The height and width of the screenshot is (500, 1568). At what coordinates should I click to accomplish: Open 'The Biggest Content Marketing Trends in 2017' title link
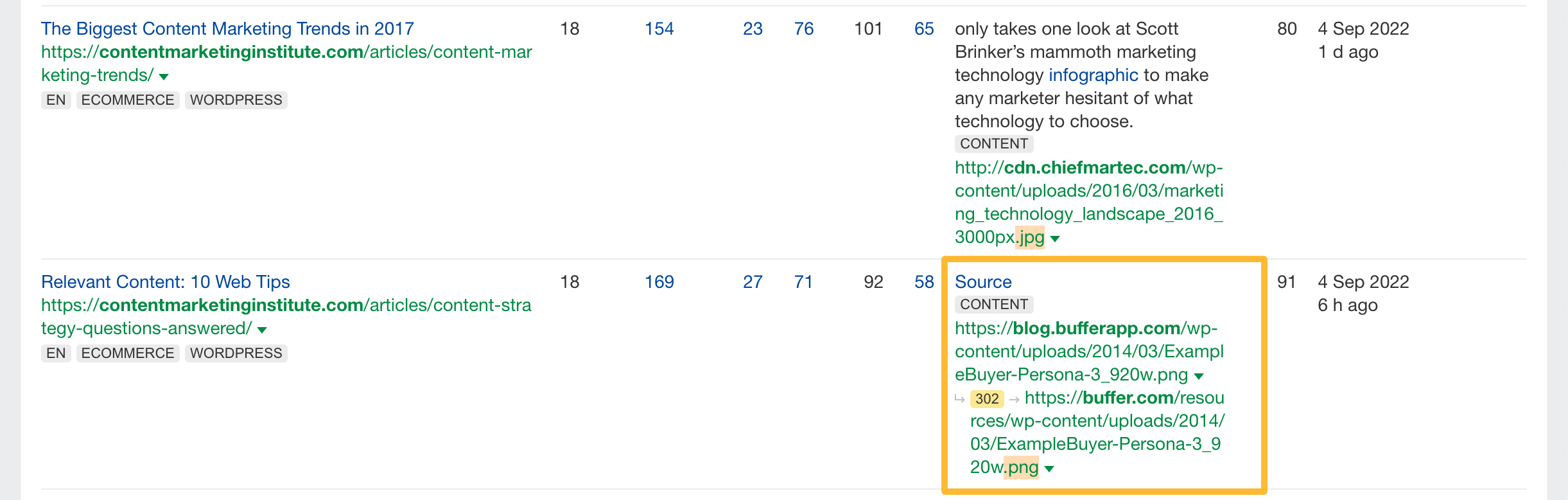coord(227,29)
